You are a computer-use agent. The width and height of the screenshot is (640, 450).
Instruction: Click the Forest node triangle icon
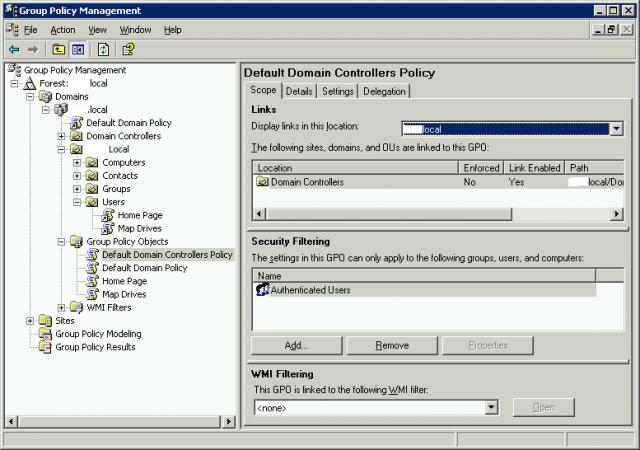pos(30,83)
